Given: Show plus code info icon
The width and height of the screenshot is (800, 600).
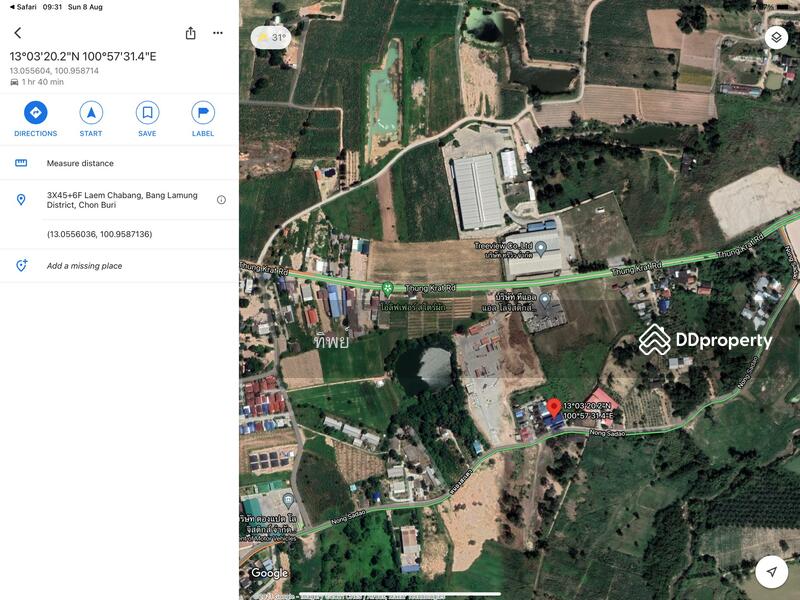Looking at the screenshot, I should 221,200.
